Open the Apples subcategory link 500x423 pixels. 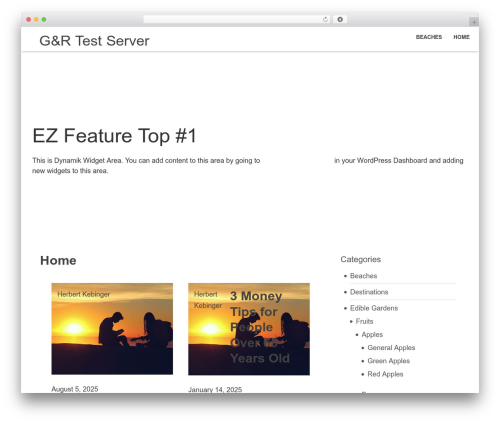[372, 334]
